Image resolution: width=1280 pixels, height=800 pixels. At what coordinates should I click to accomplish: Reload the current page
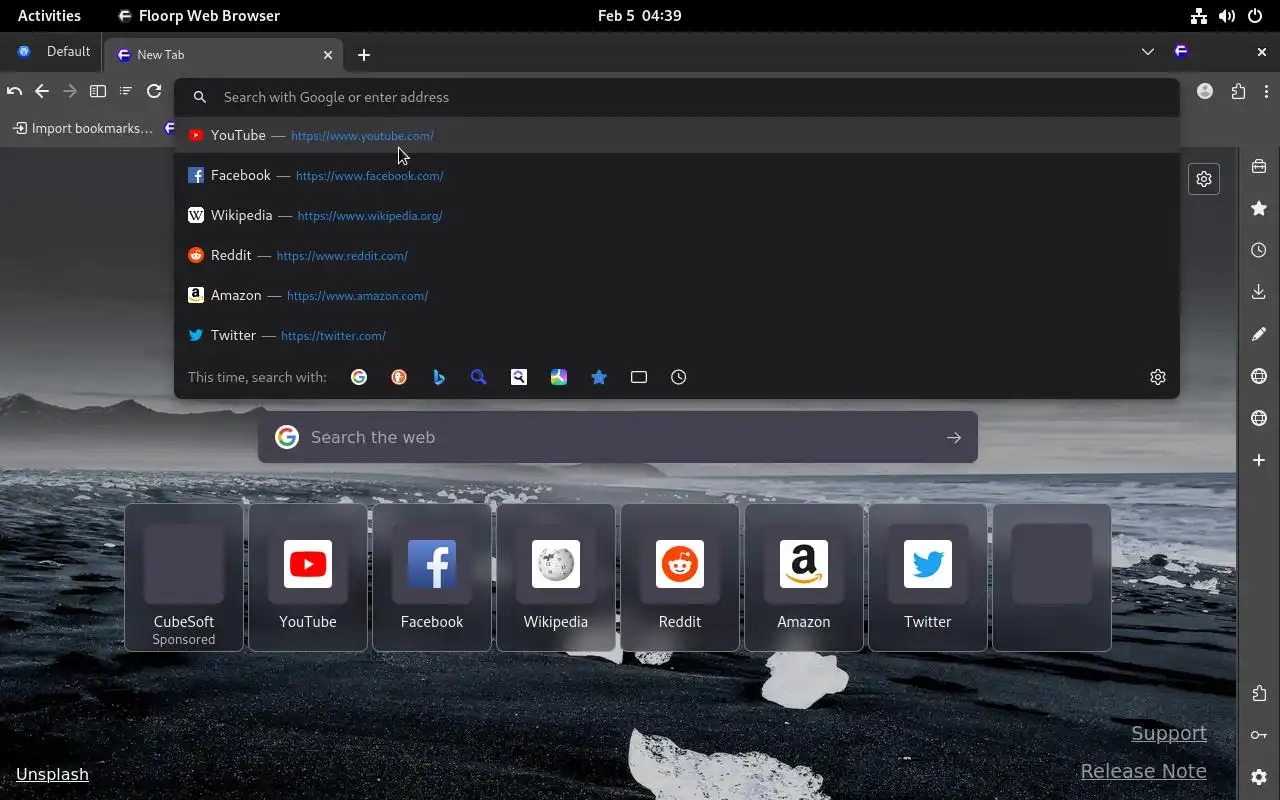click(x=154, y=91)
